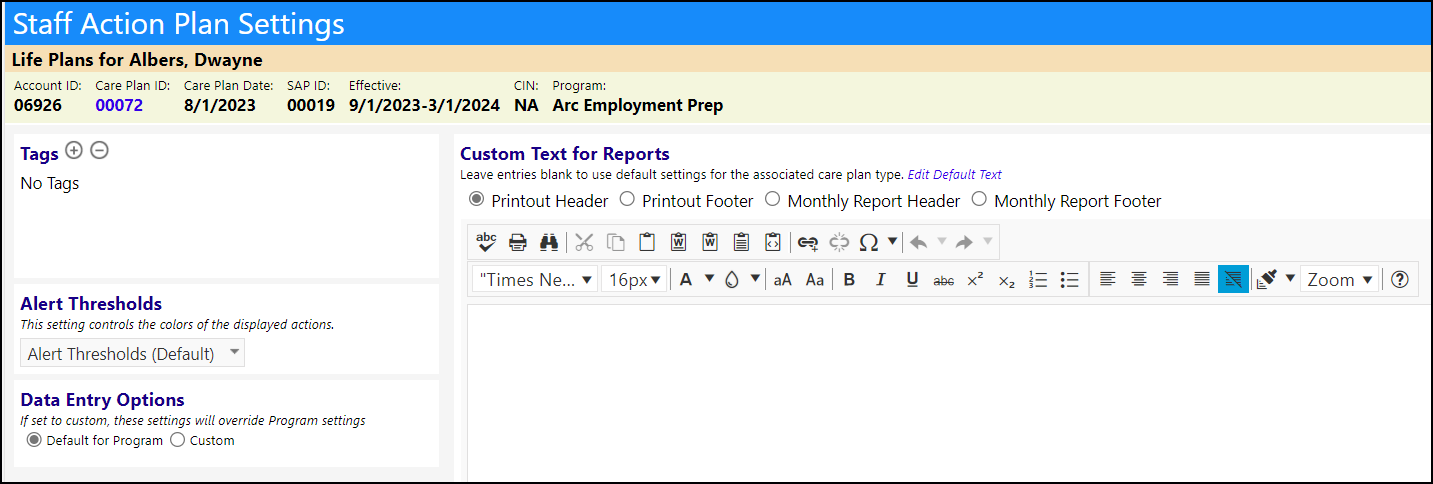Screen dimensions: 1433x484
Task: Click the Paste as HTML icon
Action: 772,241
